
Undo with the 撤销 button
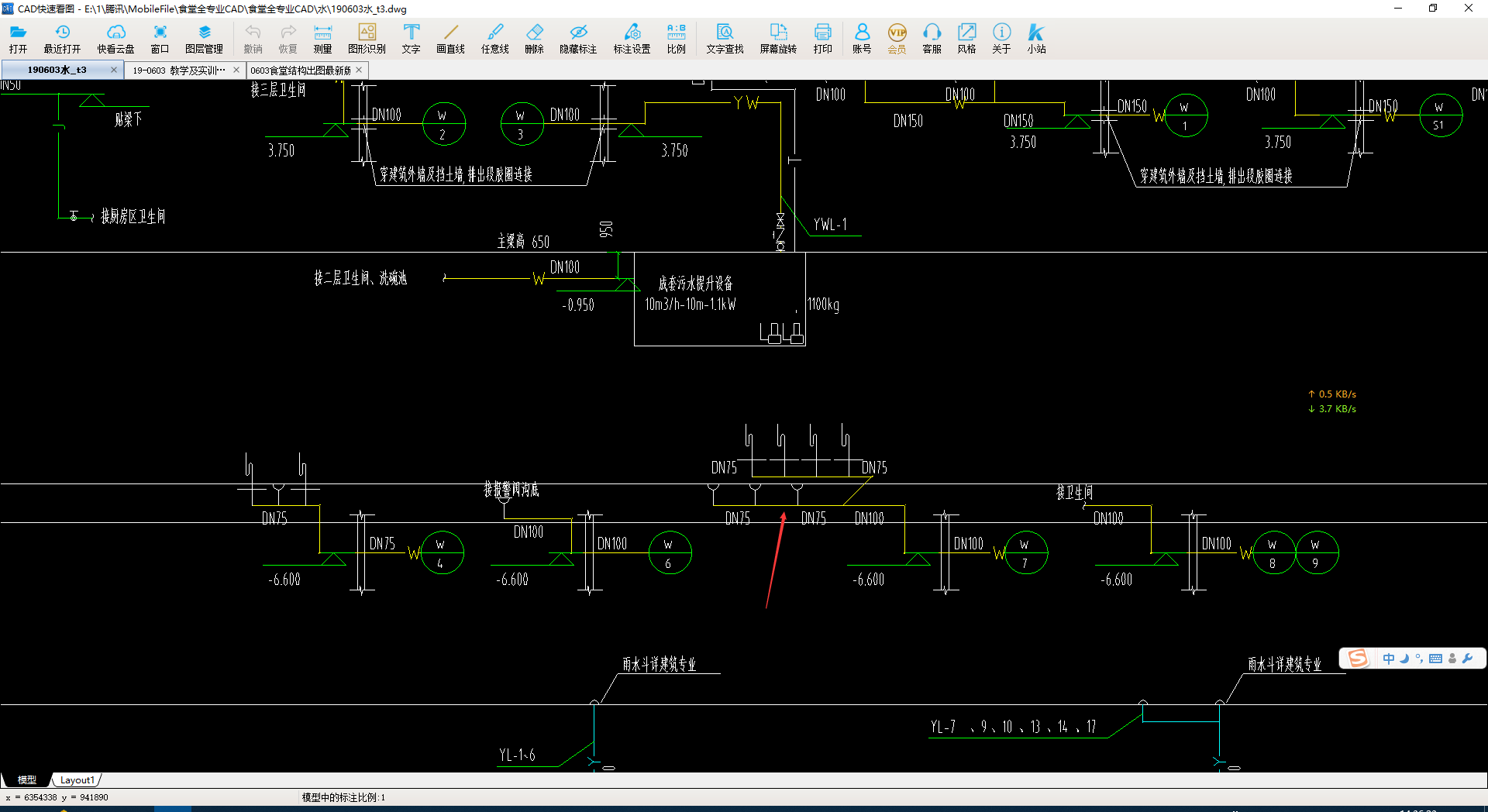(253, 39)
